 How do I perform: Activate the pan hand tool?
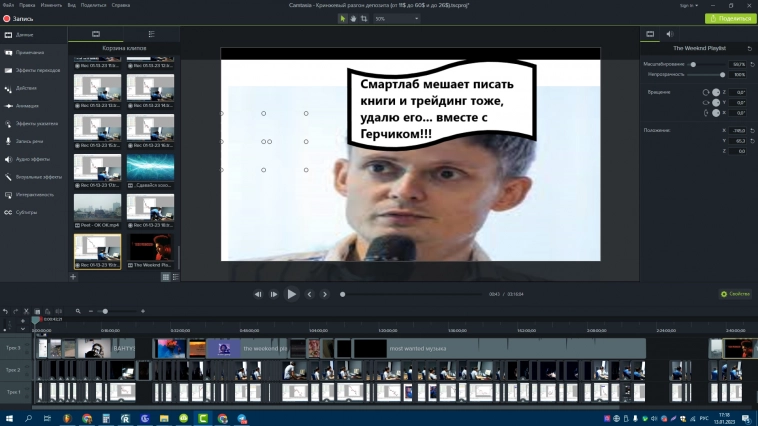[x=353, y=18]
